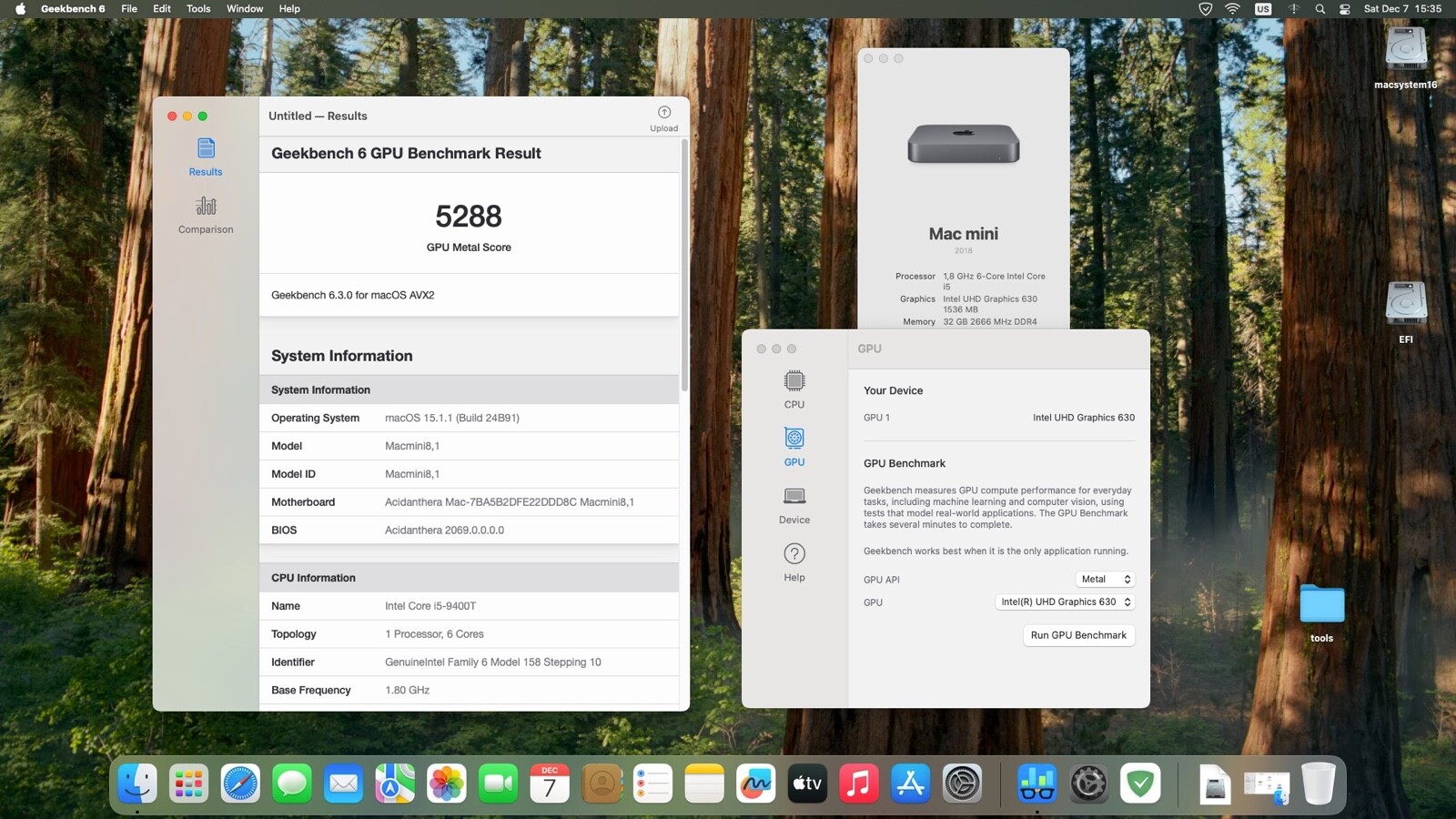
Task: Launch Finder from the Dock
Action: pyautogui.click(x=137, y=784)
